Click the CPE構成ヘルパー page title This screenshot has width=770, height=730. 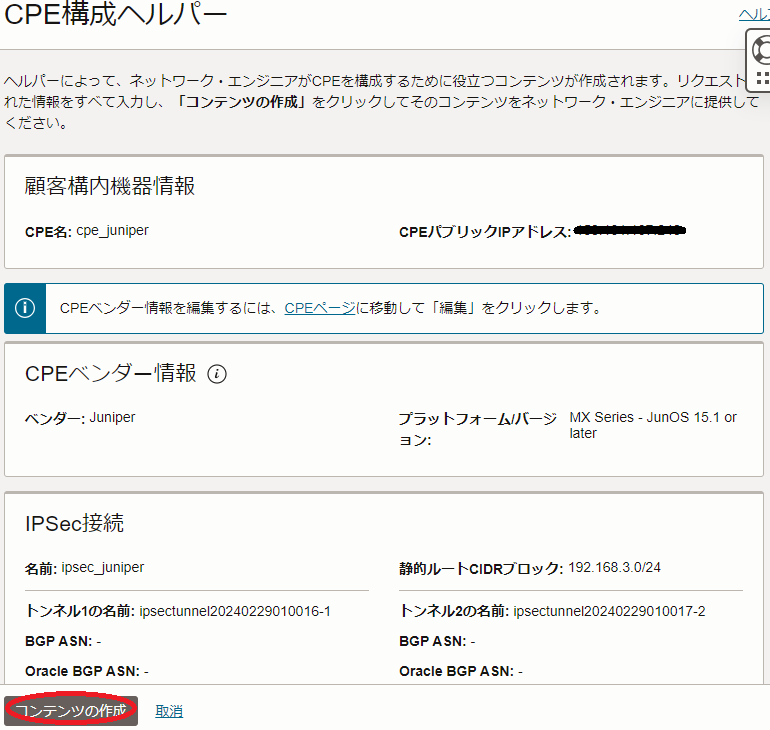[116, 15]
